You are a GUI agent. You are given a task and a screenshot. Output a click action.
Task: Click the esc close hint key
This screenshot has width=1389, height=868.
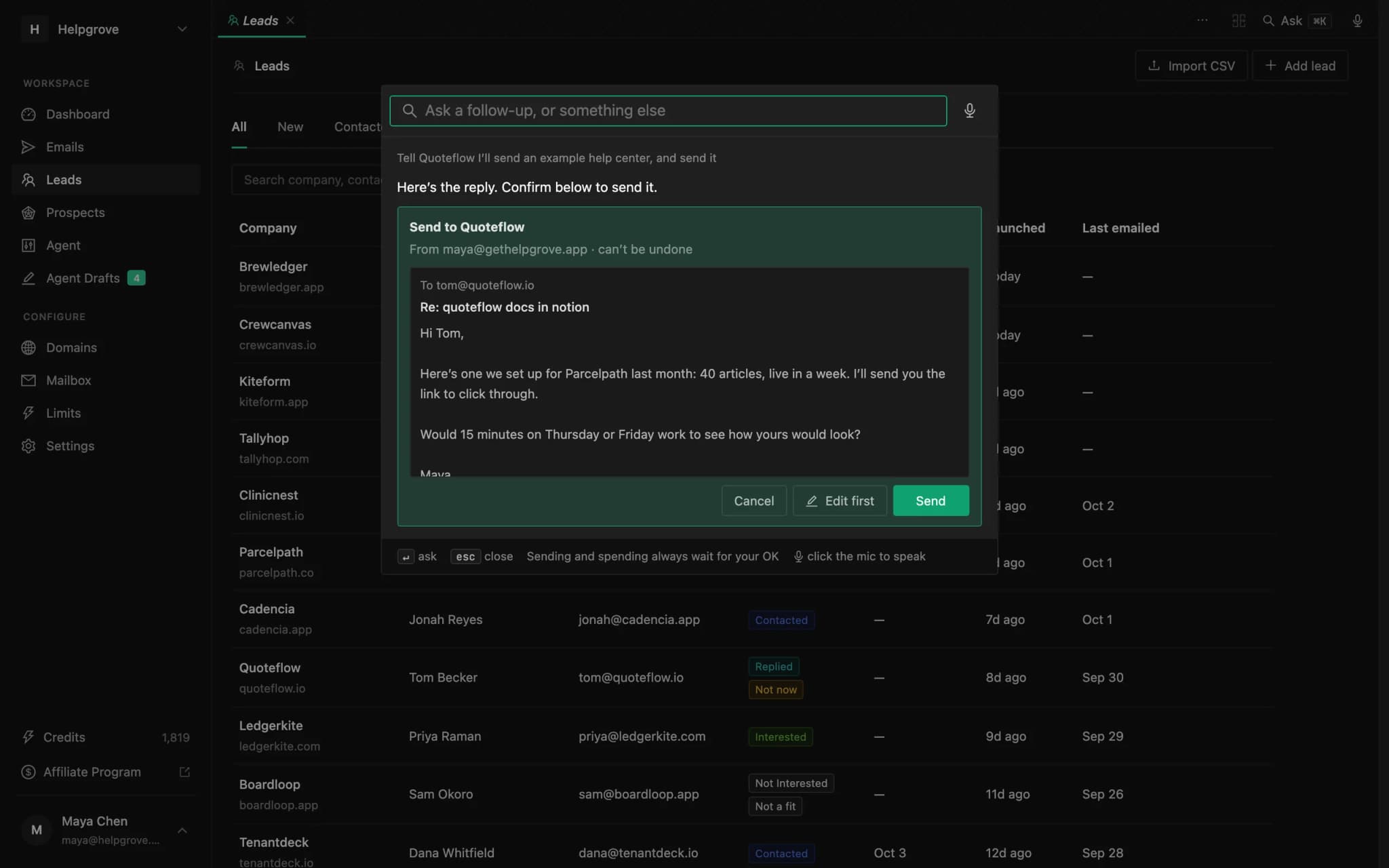click(x=465, y=556)
